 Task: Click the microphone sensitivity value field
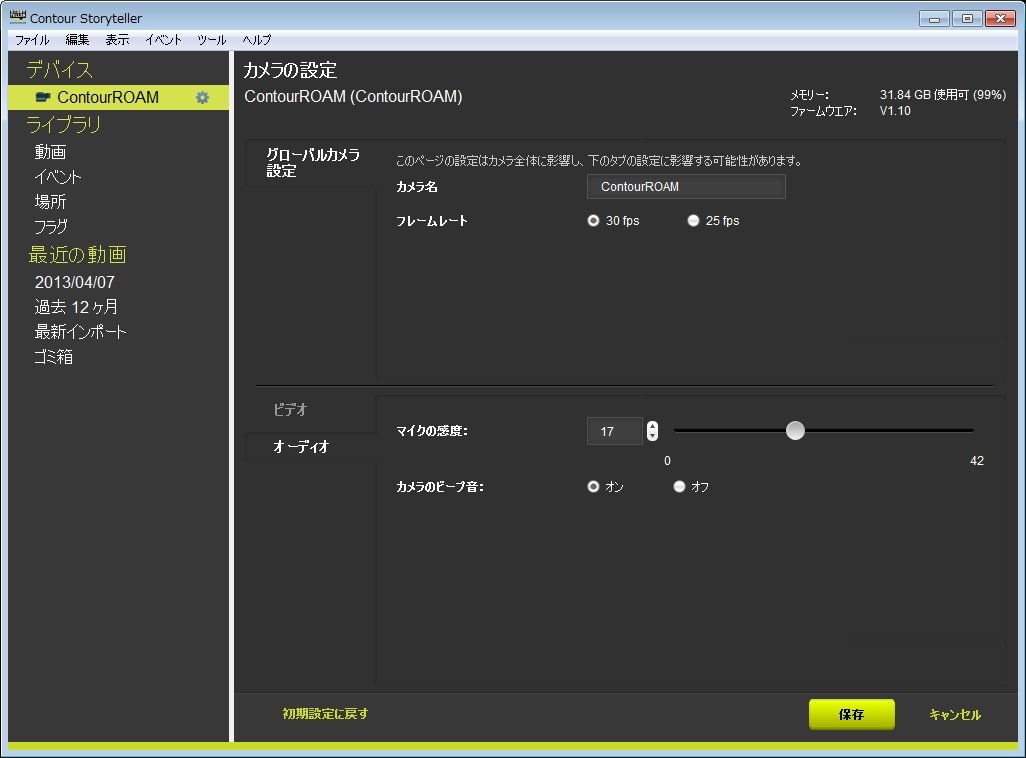pos(615,431)
